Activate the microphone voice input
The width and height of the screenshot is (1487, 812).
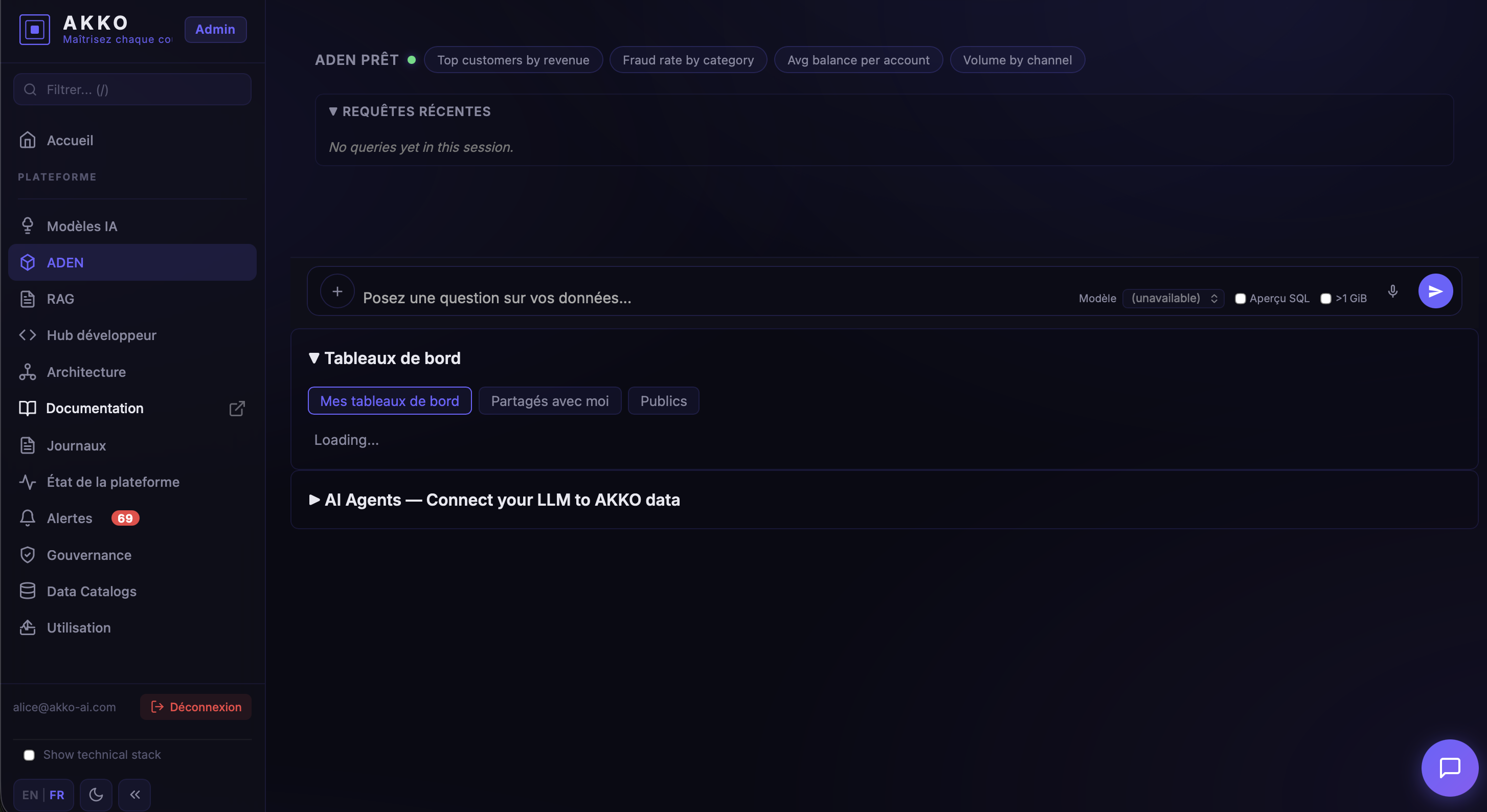(1392, 291)
